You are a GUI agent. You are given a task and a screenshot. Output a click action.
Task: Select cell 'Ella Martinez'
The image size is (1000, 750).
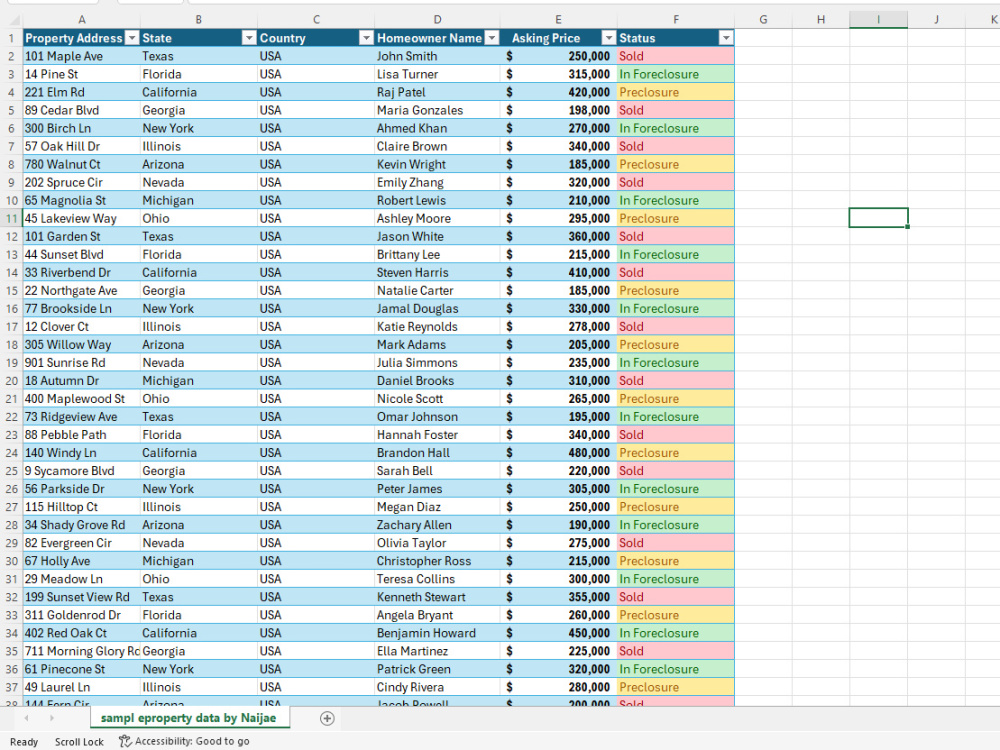coord(437,651)
